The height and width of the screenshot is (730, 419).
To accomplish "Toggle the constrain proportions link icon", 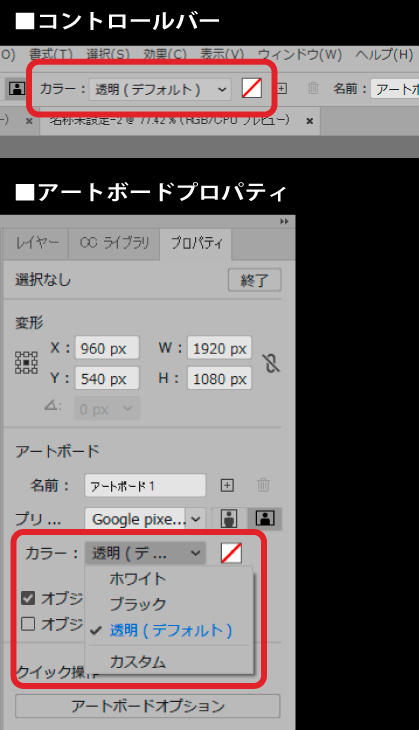I will pyautogui.click(x=271, y=363).
